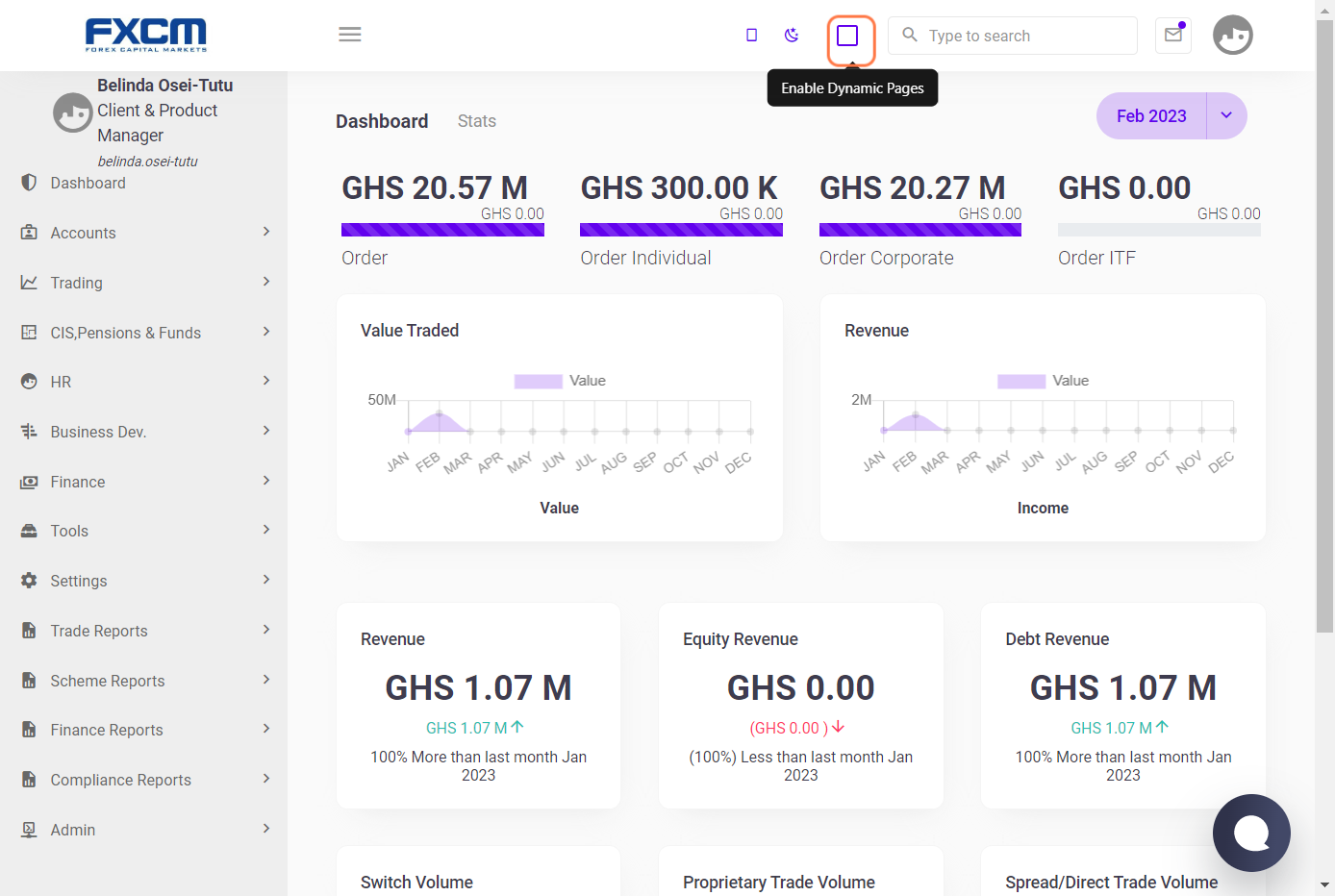Click FEB point on Value Traded chart
The width and height of the screenshot is (1335, 896).
pyautogui.click(x=440, y=413)
